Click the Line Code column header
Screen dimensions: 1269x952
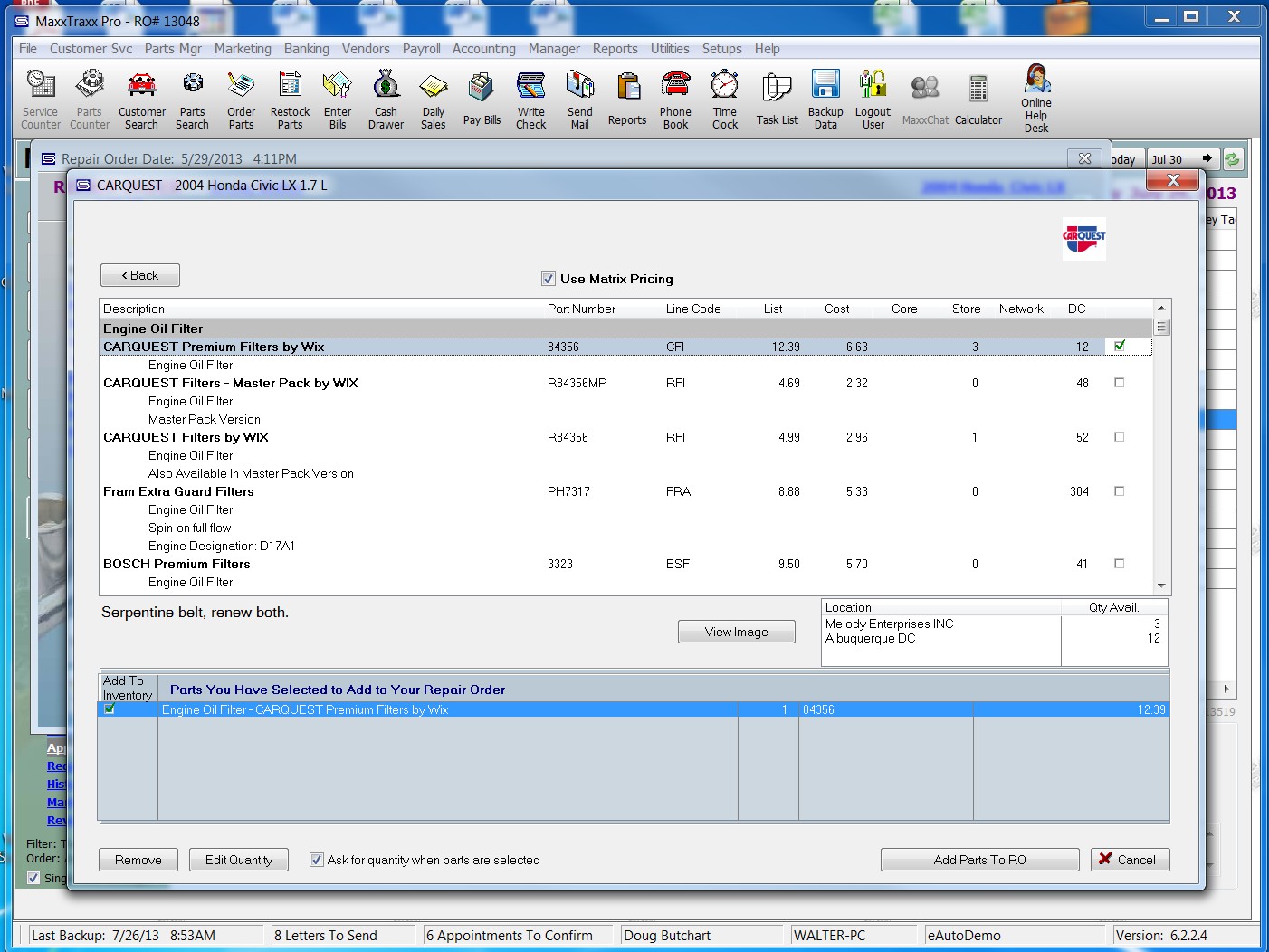[693, 309]
